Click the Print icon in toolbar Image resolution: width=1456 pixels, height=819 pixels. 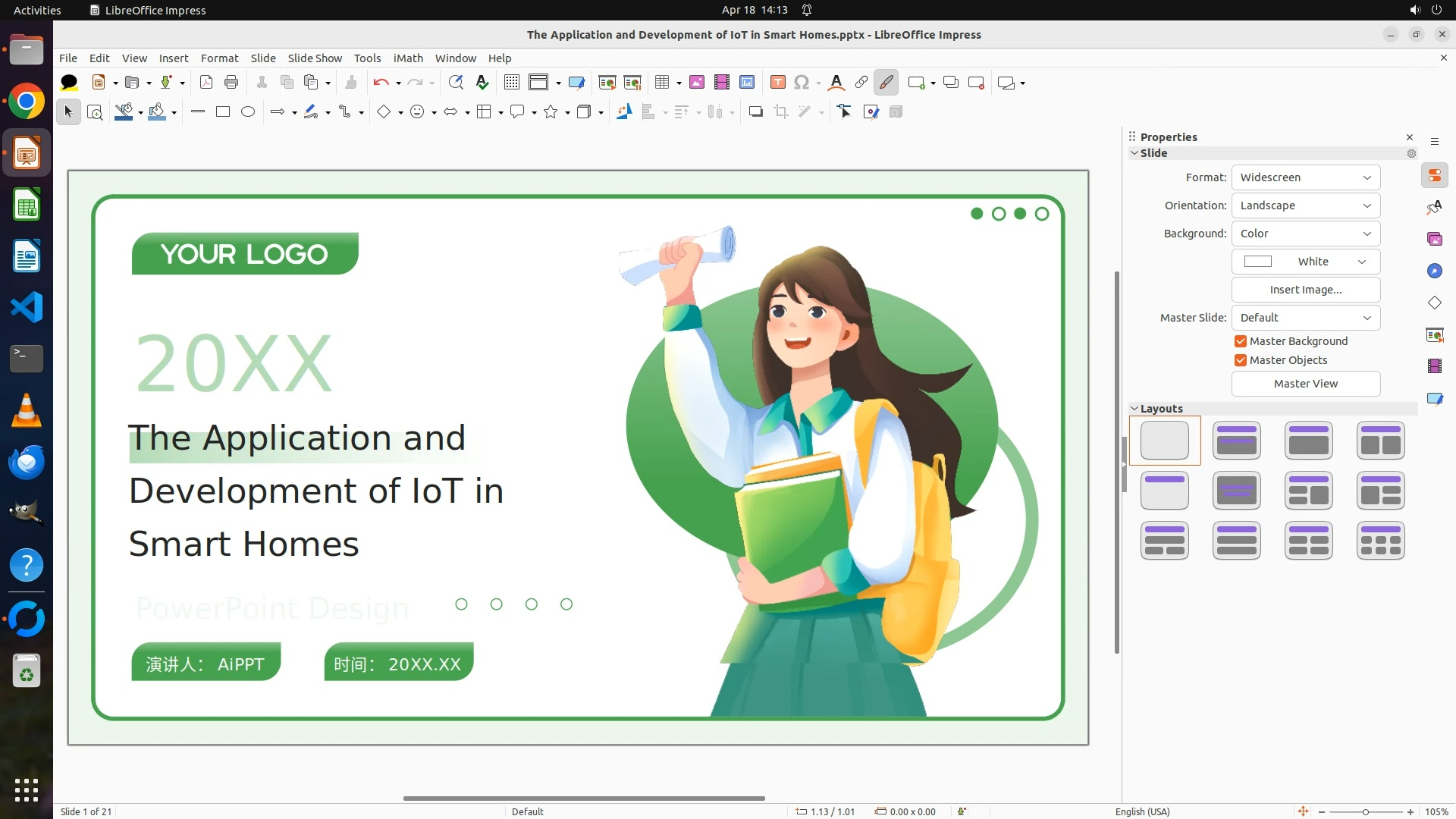point(231,83)
